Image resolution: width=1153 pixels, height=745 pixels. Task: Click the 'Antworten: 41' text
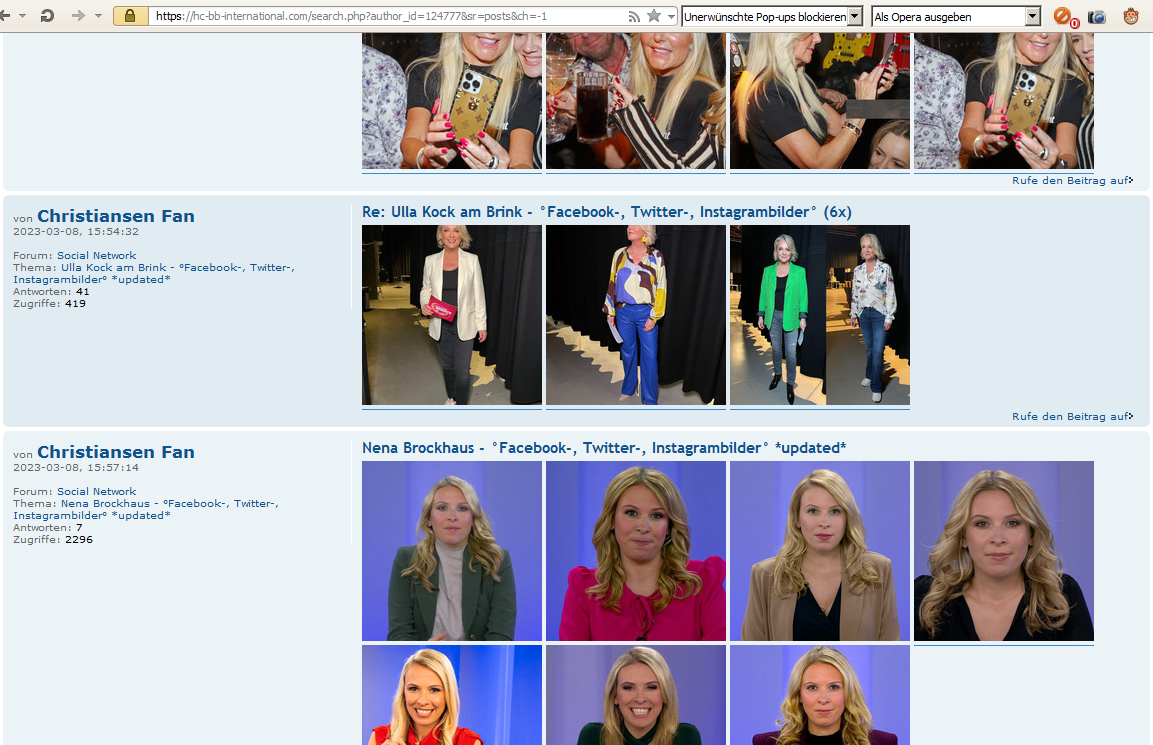pyautogui.click(x=51, y=292)
